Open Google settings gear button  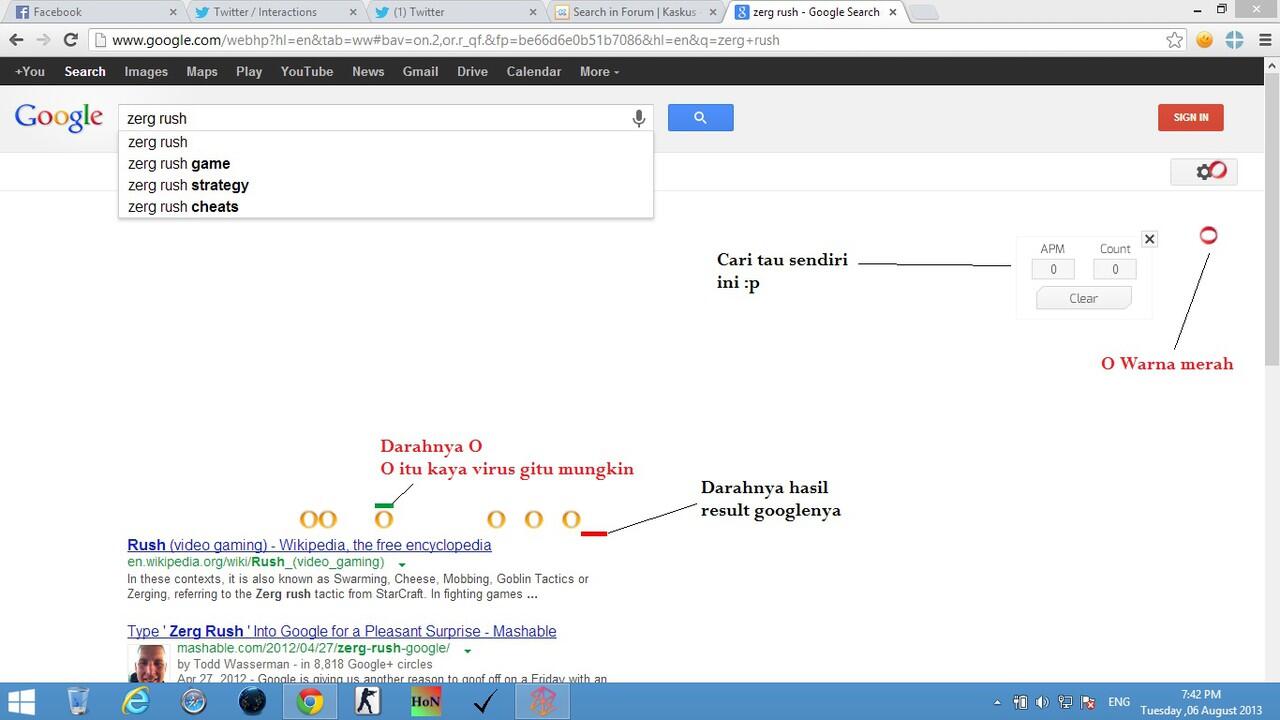click(1204, 172)
